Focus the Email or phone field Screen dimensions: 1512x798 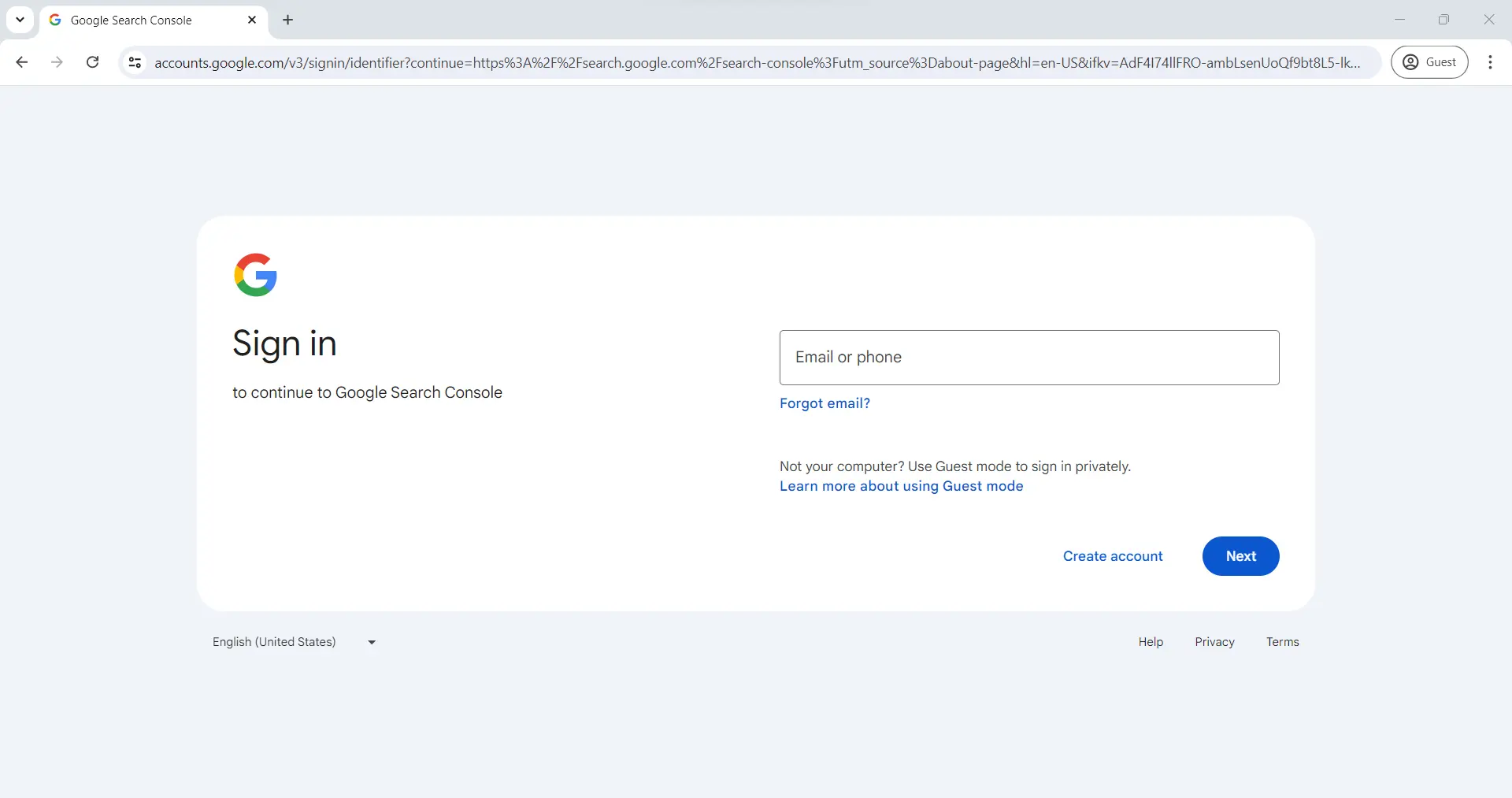(1029, 358)
